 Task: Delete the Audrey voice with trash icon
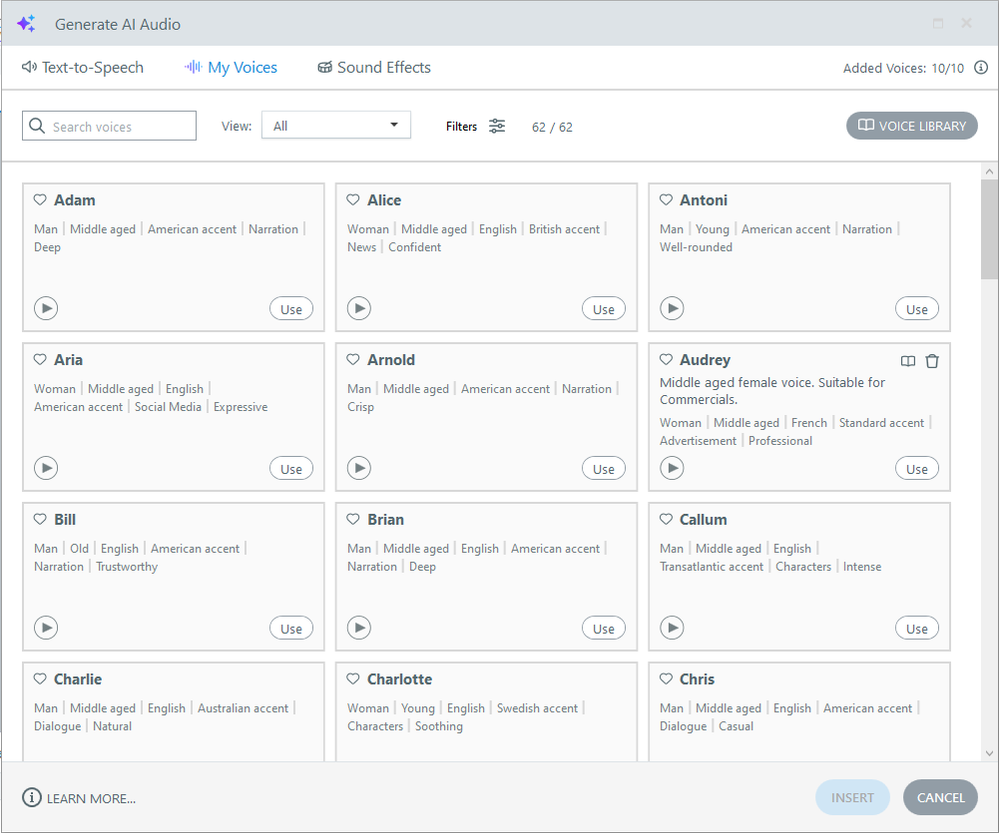[x=932, y=361]
